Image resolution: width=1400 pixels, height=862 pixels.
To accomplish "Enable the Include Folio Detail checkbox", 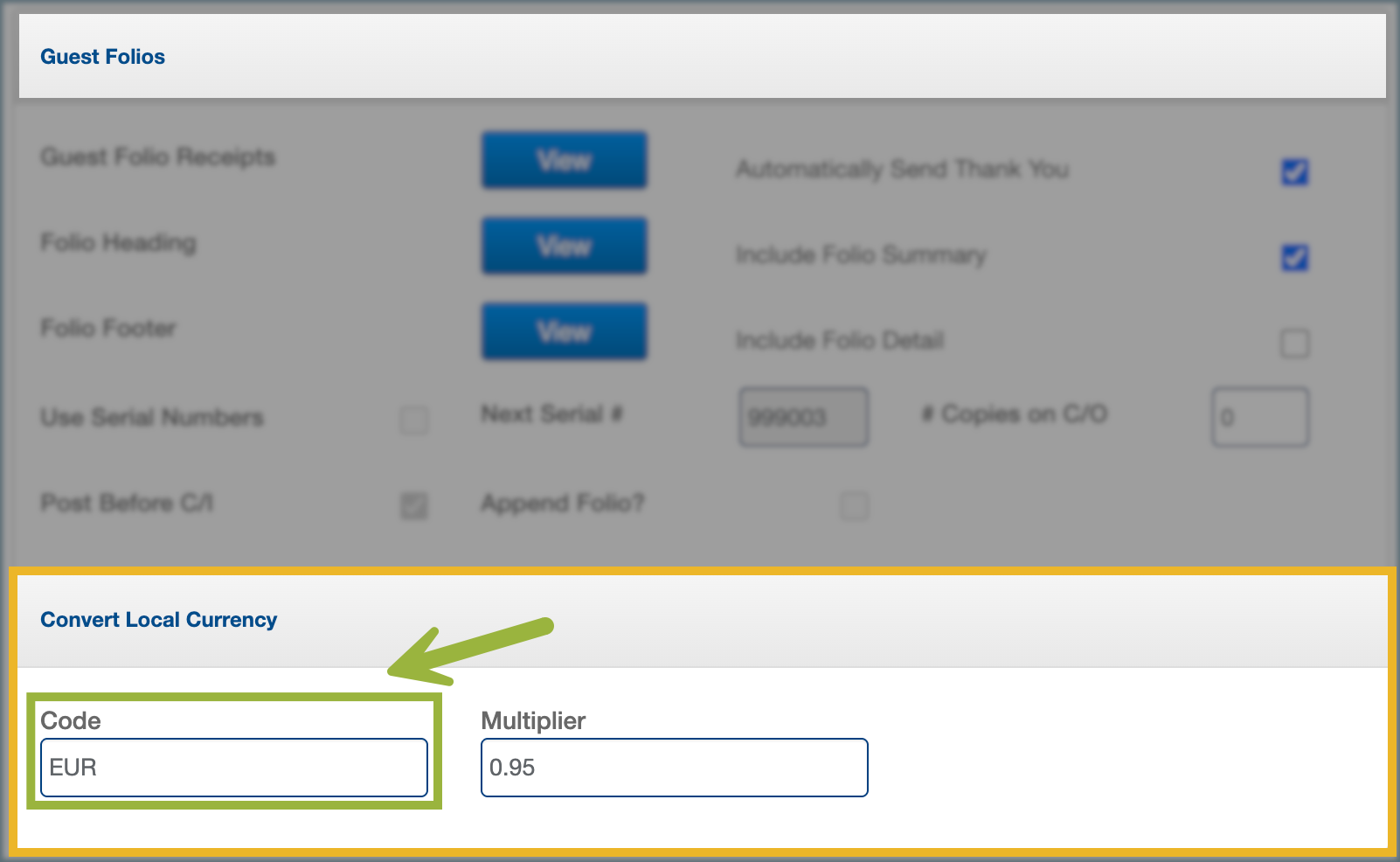I will [x=1294, y=343].
